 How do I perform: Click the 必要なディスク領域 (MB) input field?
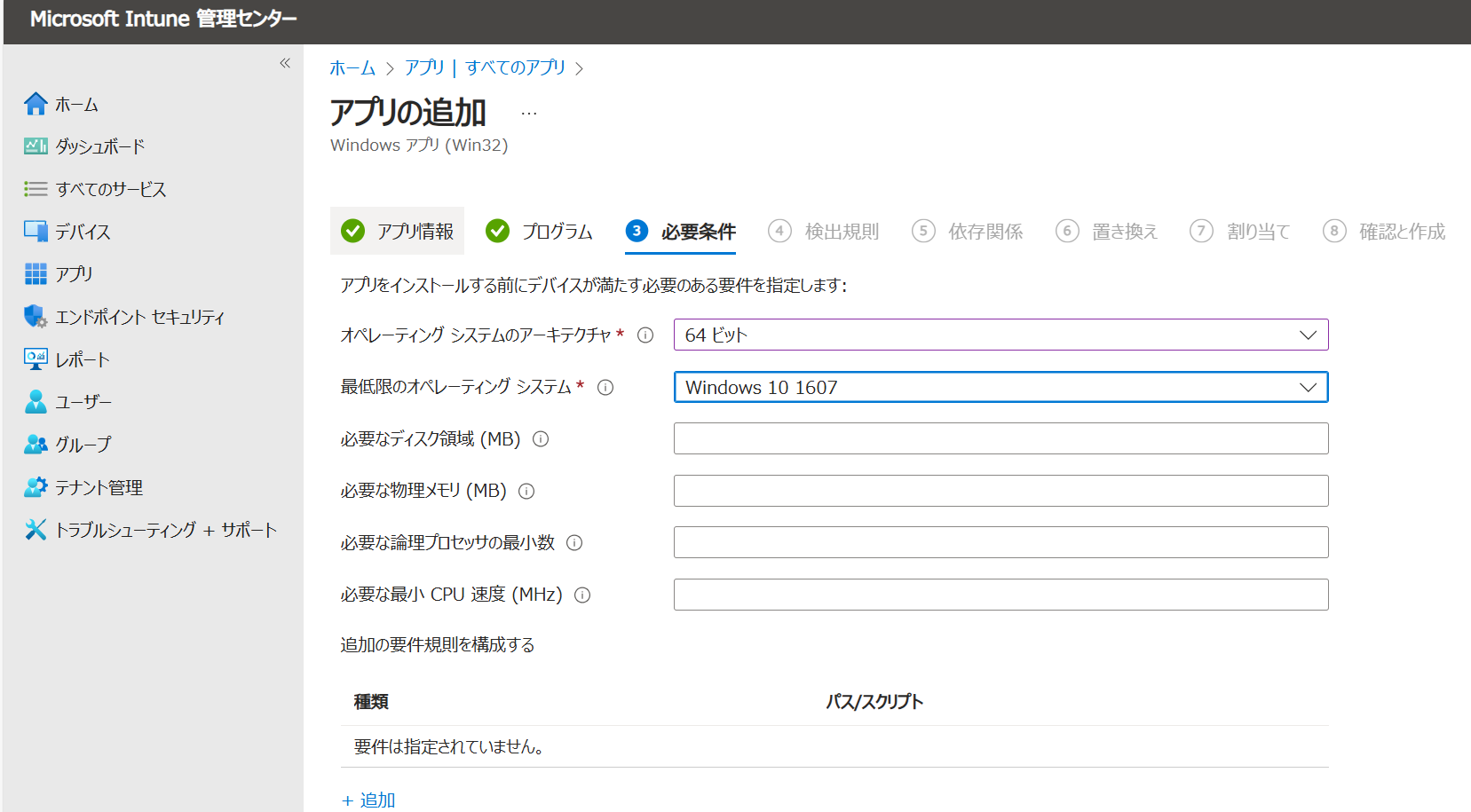pos(1000,438)
